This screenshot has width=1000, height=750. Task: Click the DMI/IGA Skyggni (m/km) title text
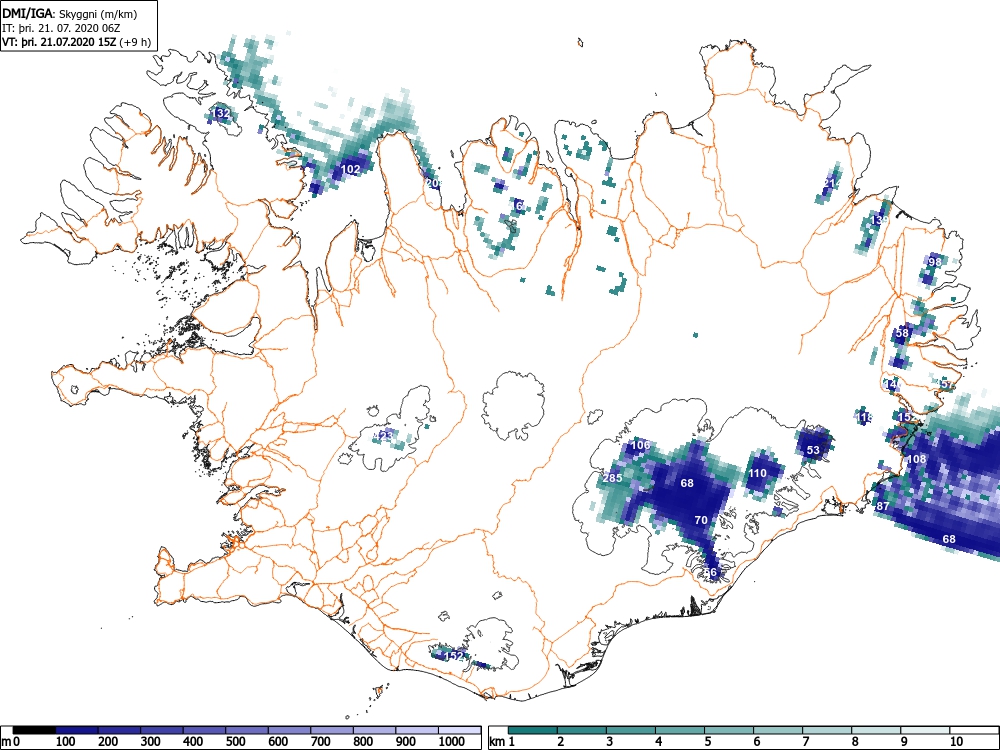tap(70, 13)
